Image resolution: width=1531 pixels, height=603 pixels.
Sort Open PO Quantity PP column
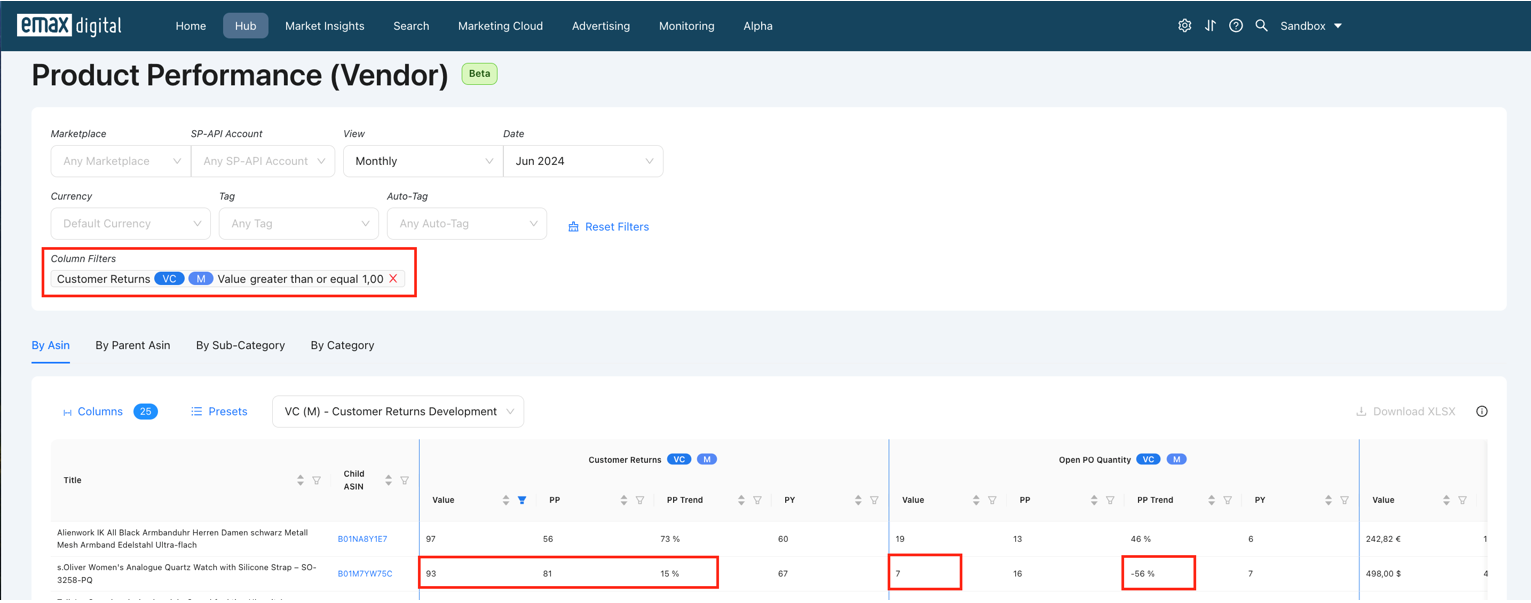[1094, 500]
